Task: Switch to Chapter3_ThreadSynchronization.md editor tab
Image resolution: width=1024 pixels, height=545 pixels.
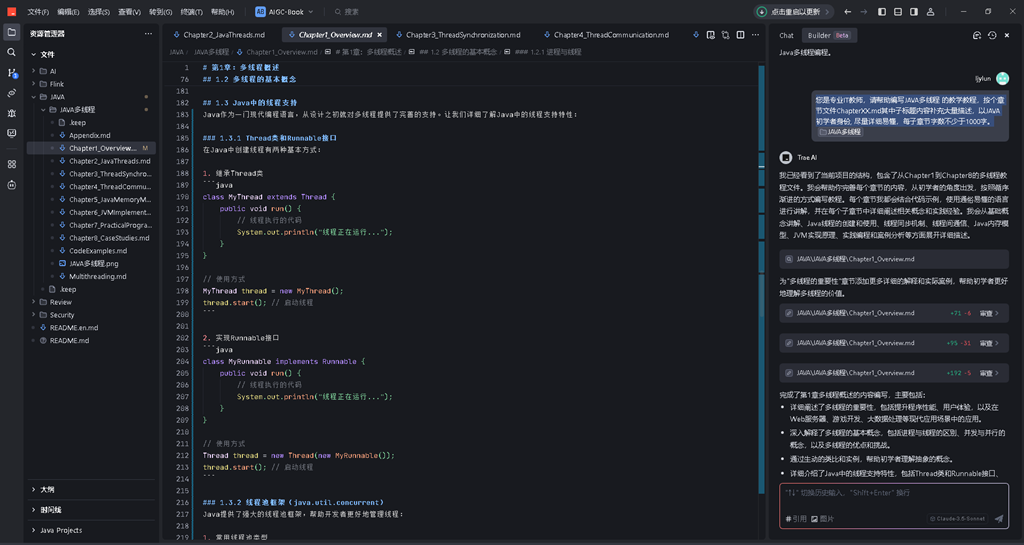Action: click(458, 35)
